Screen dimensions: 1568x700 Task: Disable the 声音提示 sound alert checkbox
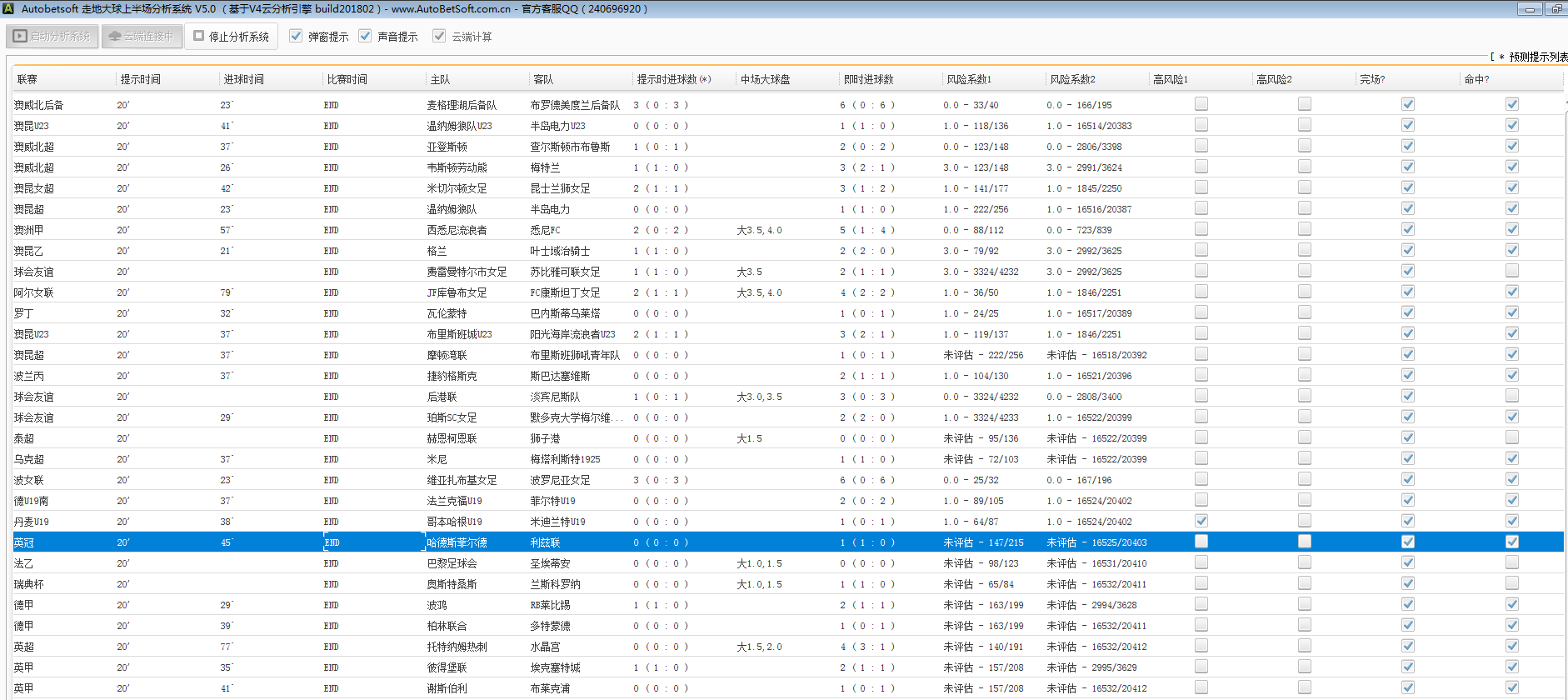point(365,36)
